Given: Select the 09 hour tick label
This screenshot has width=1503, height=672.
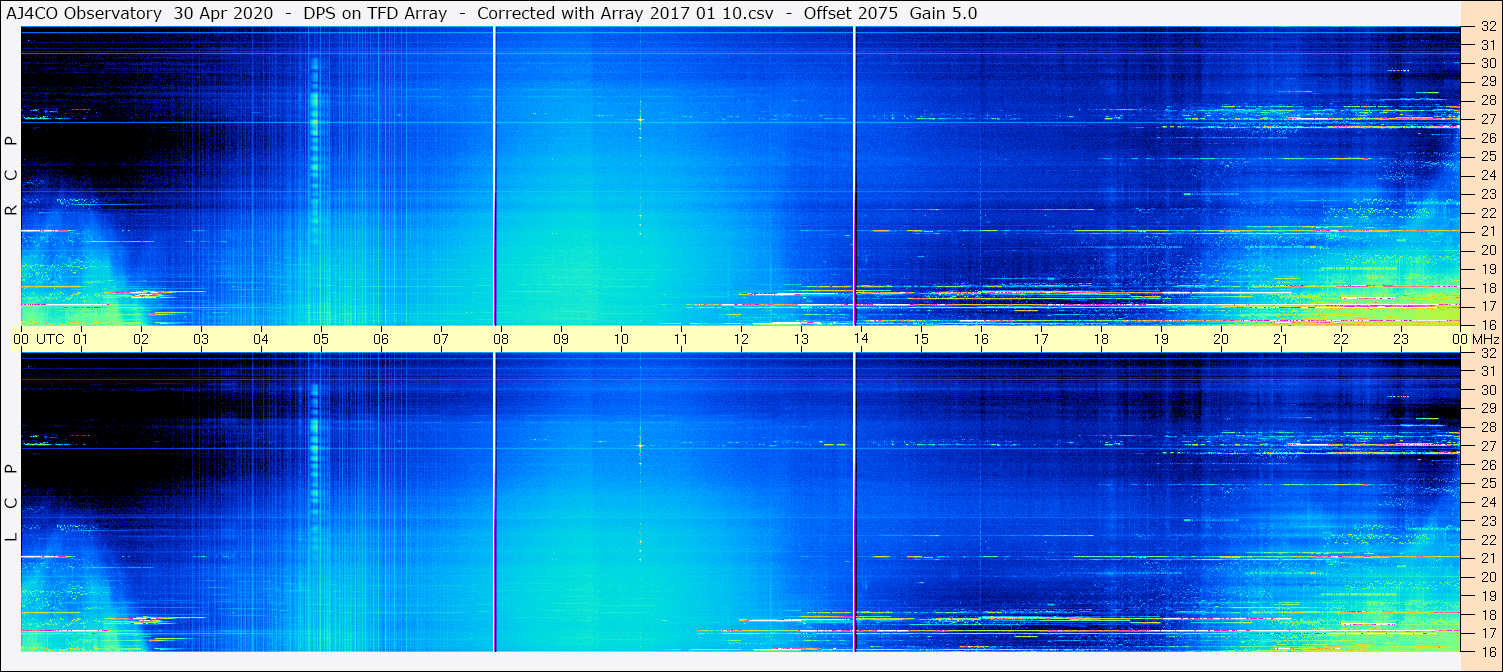Looking at the screenshot, I should click(x=561, y=340).
